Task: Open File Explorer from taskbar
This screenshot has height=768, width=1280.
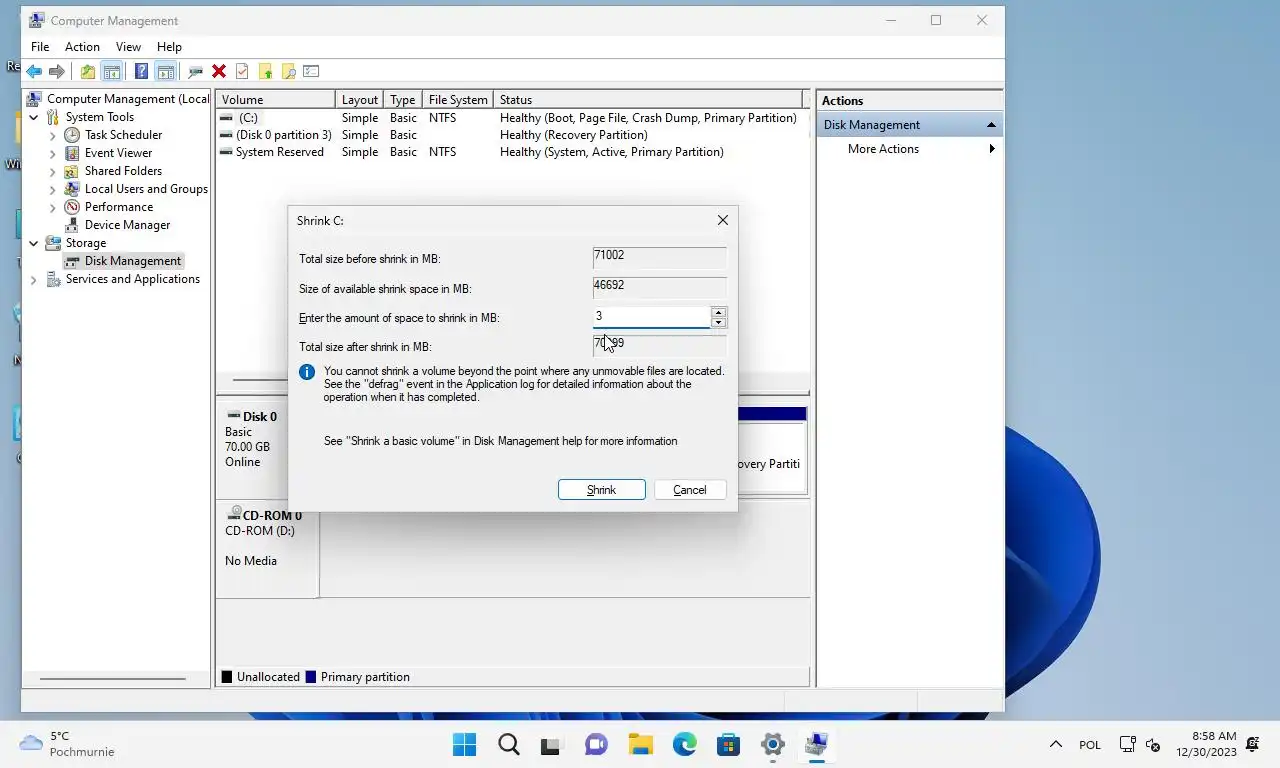Action: [640, 744]
